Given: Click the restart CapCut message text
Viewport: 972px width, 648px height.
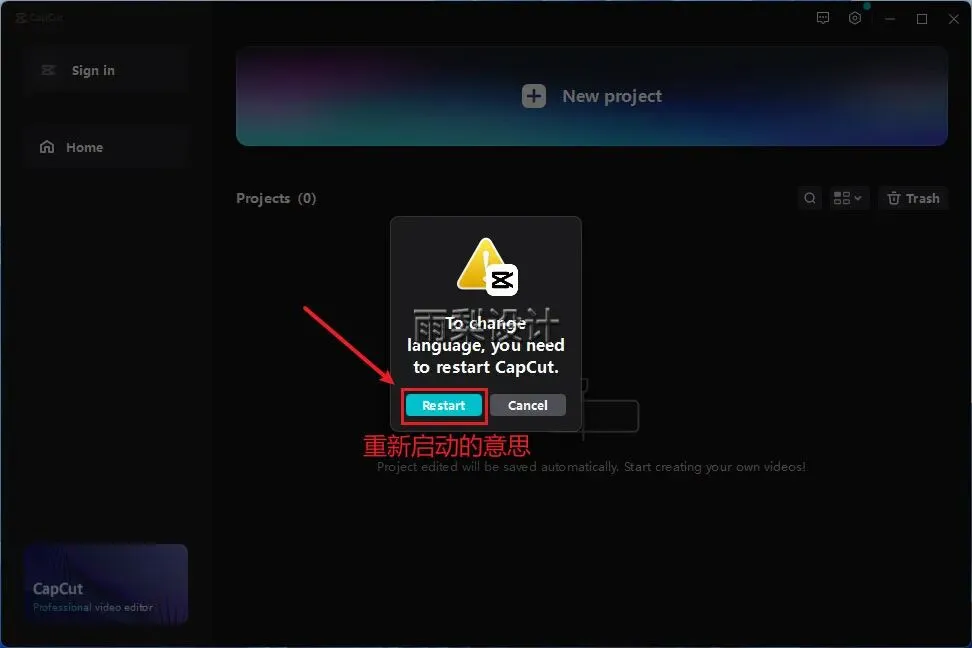Looking at the screenshot, I should click(x=486, y=345).
